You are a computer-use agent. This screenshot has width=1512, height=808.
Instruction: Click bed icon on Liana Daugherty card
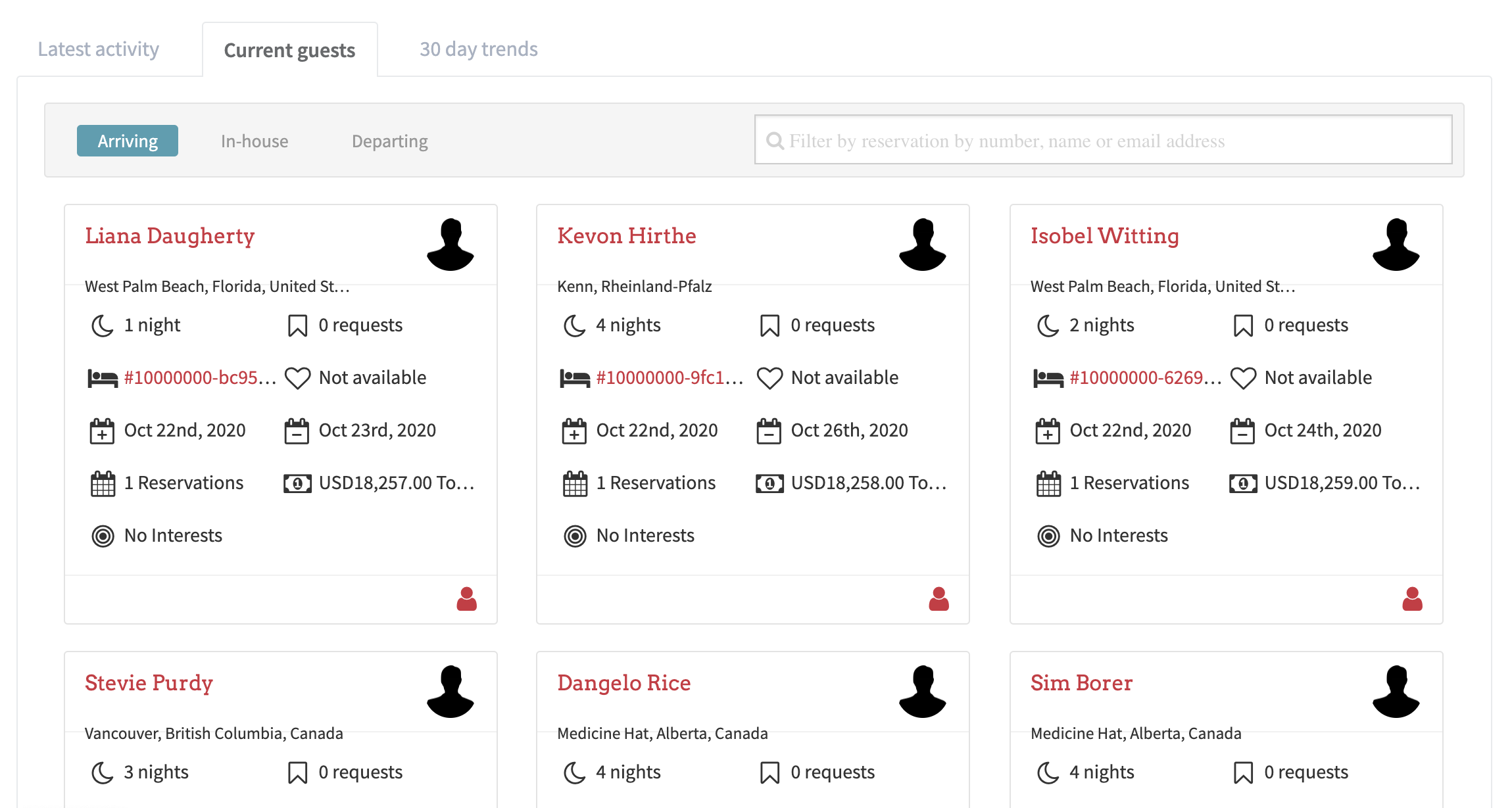pos(103,378)
